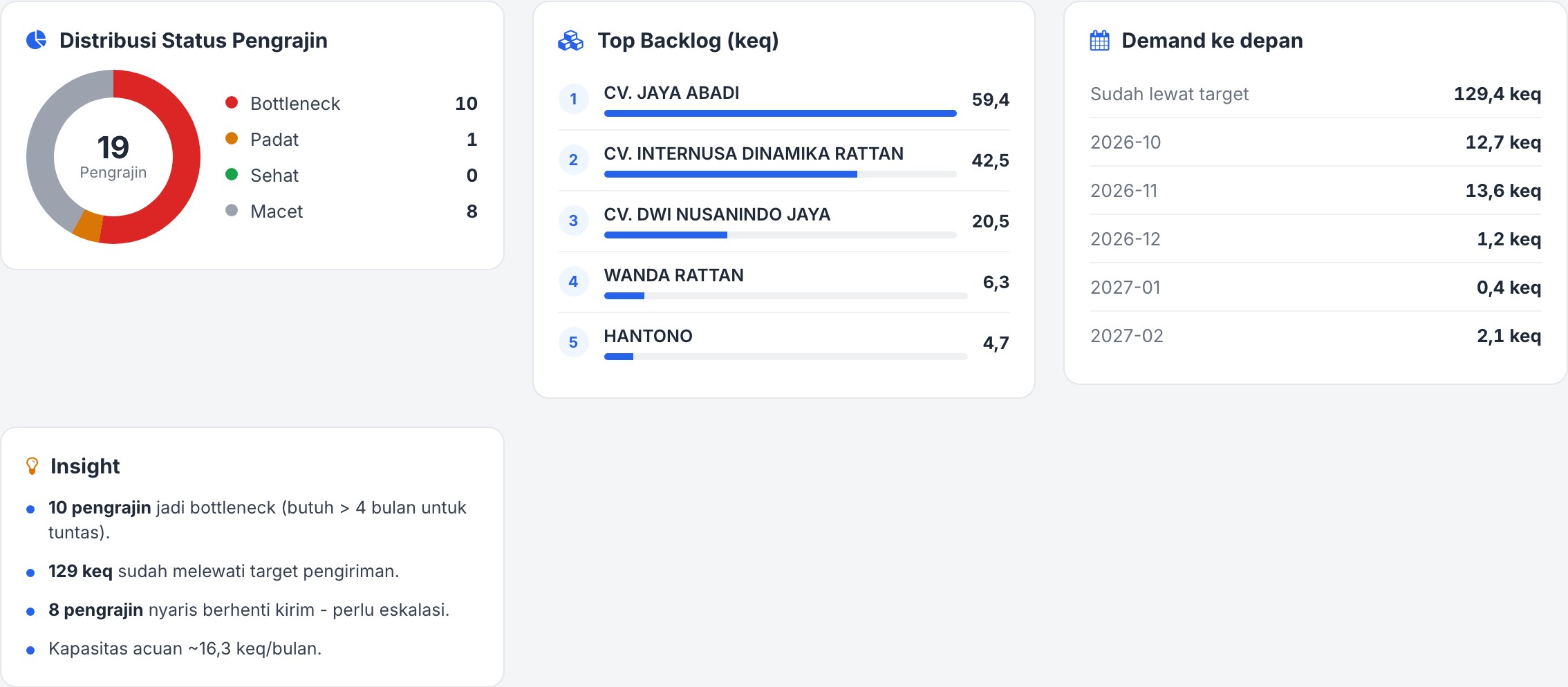The height and width of the screenshot is (687, 1568).
Task: Click the calendar icon beside Demand ke depan
Action: [1099, 41]
